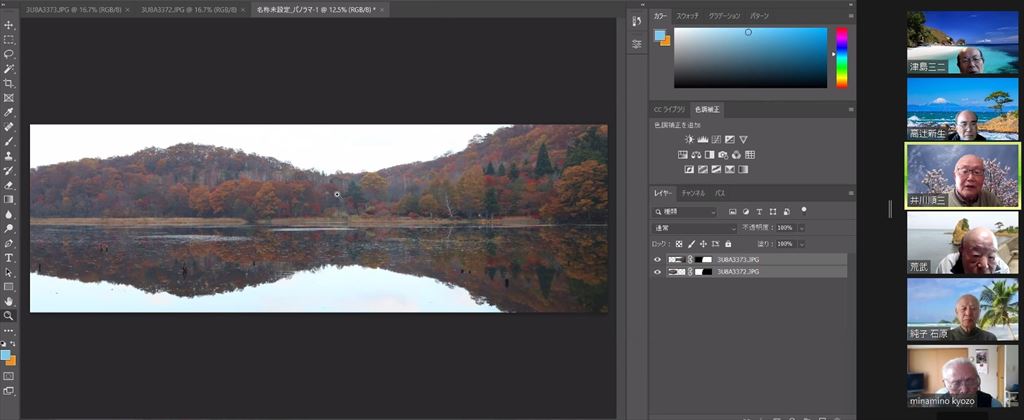
Task: Toggle visibility of 3U8A3372.JPG layer
Action: click(658, 271)
